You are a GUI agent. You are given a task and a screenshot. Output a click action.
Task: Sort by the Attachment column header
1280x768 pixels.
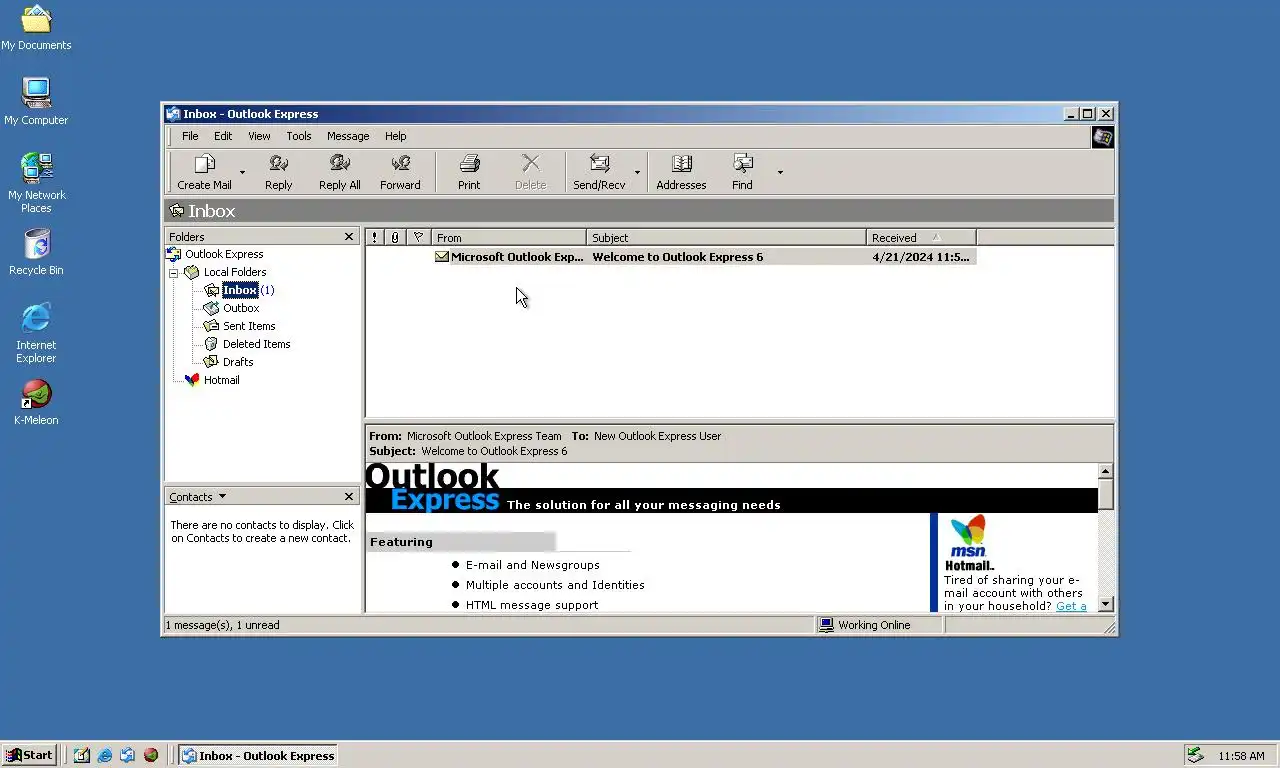pos(395,237)
